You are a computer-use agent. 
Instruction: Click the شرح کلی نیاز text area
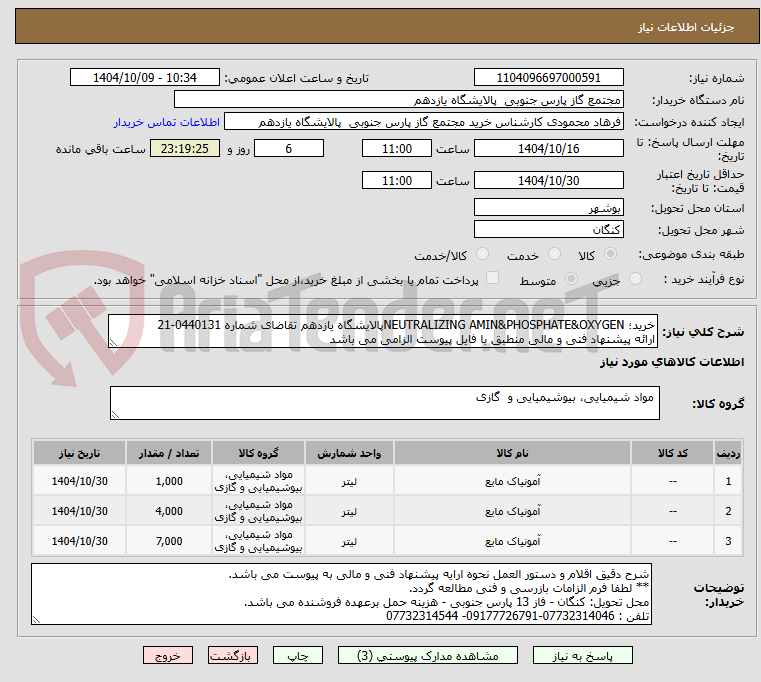(383, 331)
